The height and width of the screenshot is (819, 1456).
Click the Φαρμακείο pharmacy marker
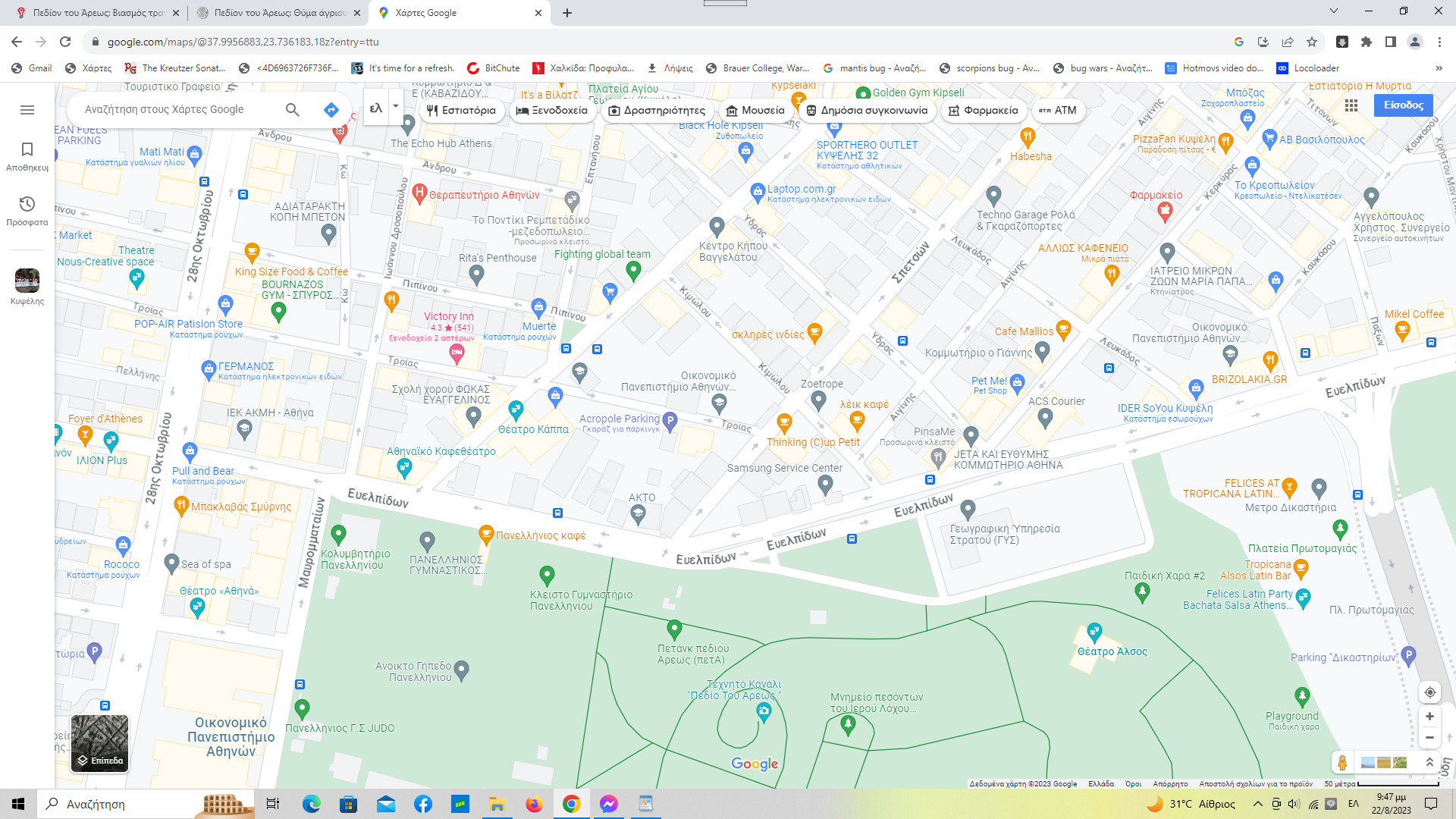1166,212
